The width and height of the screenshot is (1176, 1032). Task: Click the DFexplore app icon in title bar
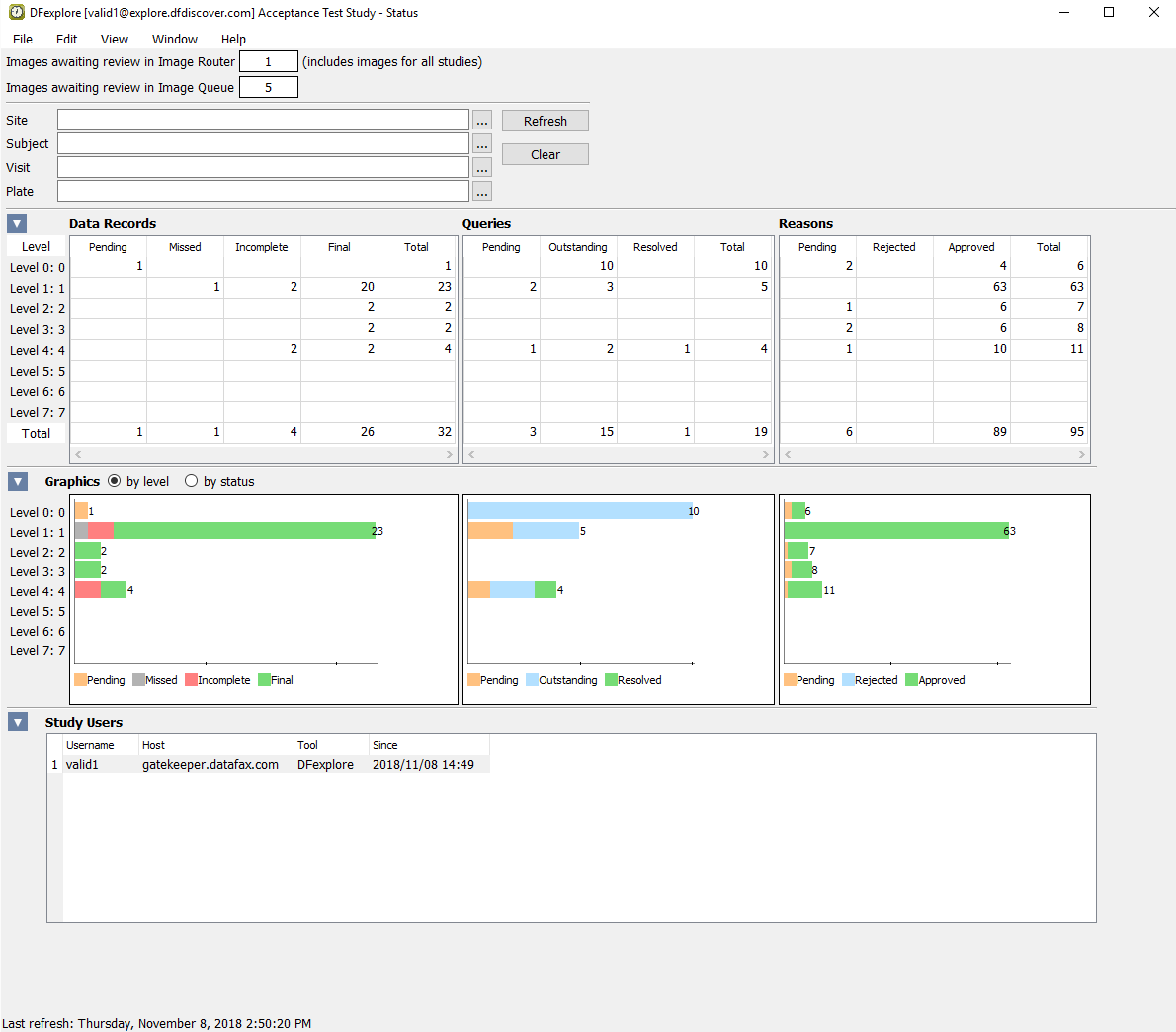(16, 13)
